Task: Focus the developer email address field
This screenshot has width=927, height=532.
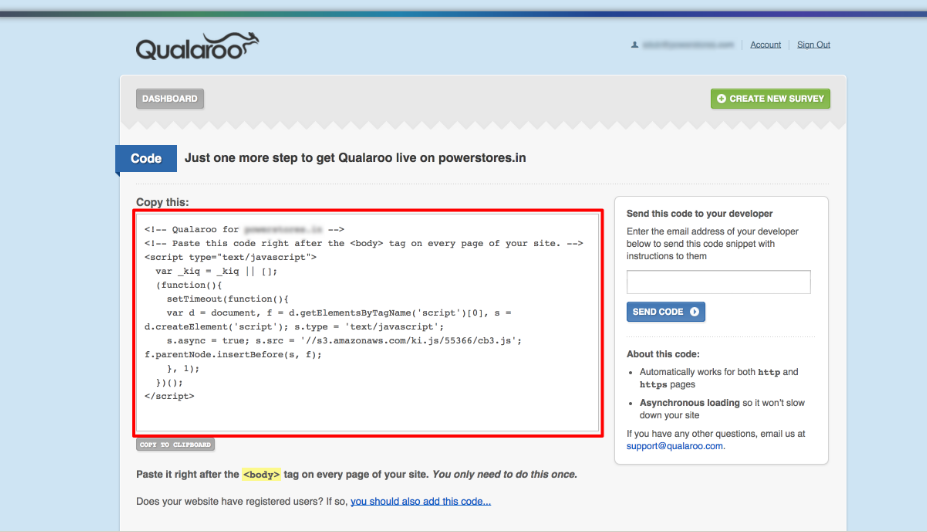Action: [x=718, y=283]
